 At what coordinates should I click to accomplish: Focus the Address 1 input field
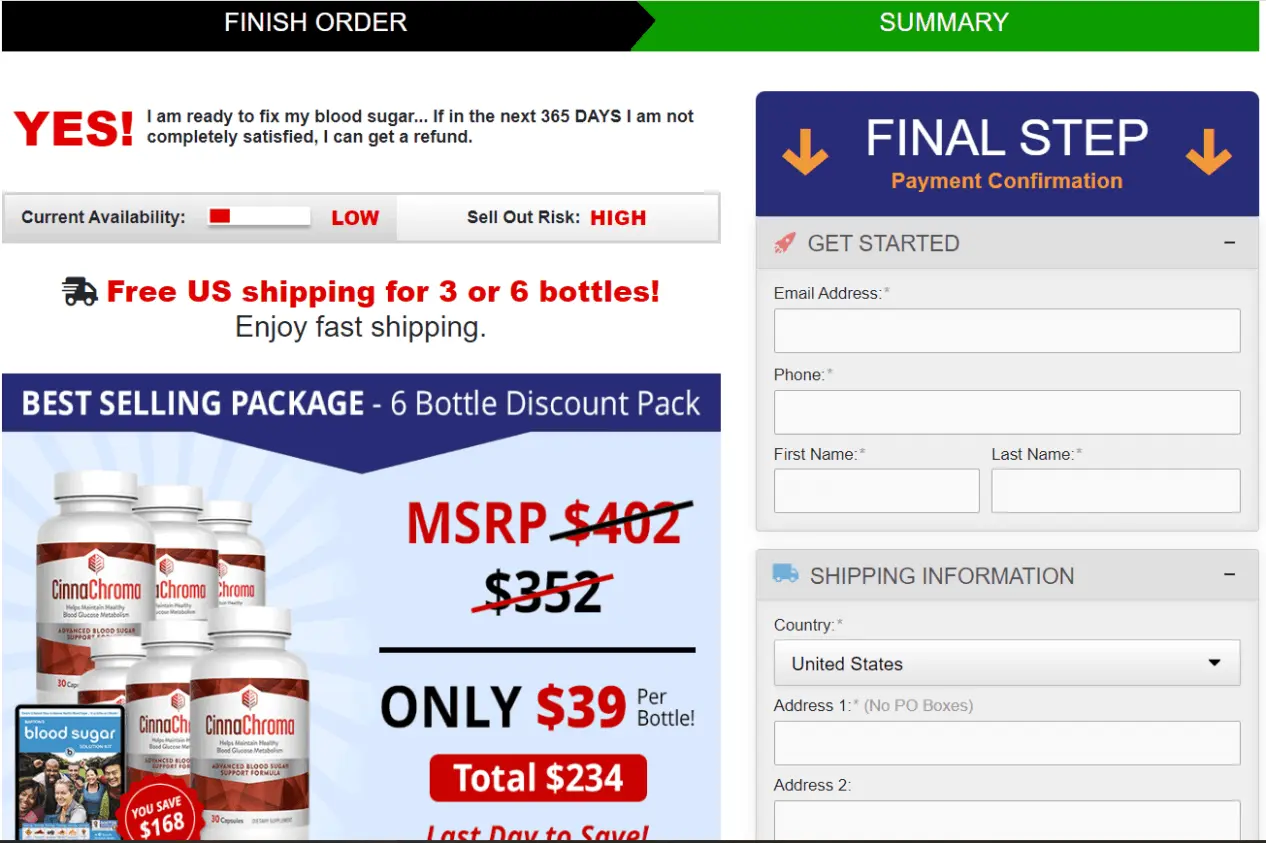(1007, 743)
